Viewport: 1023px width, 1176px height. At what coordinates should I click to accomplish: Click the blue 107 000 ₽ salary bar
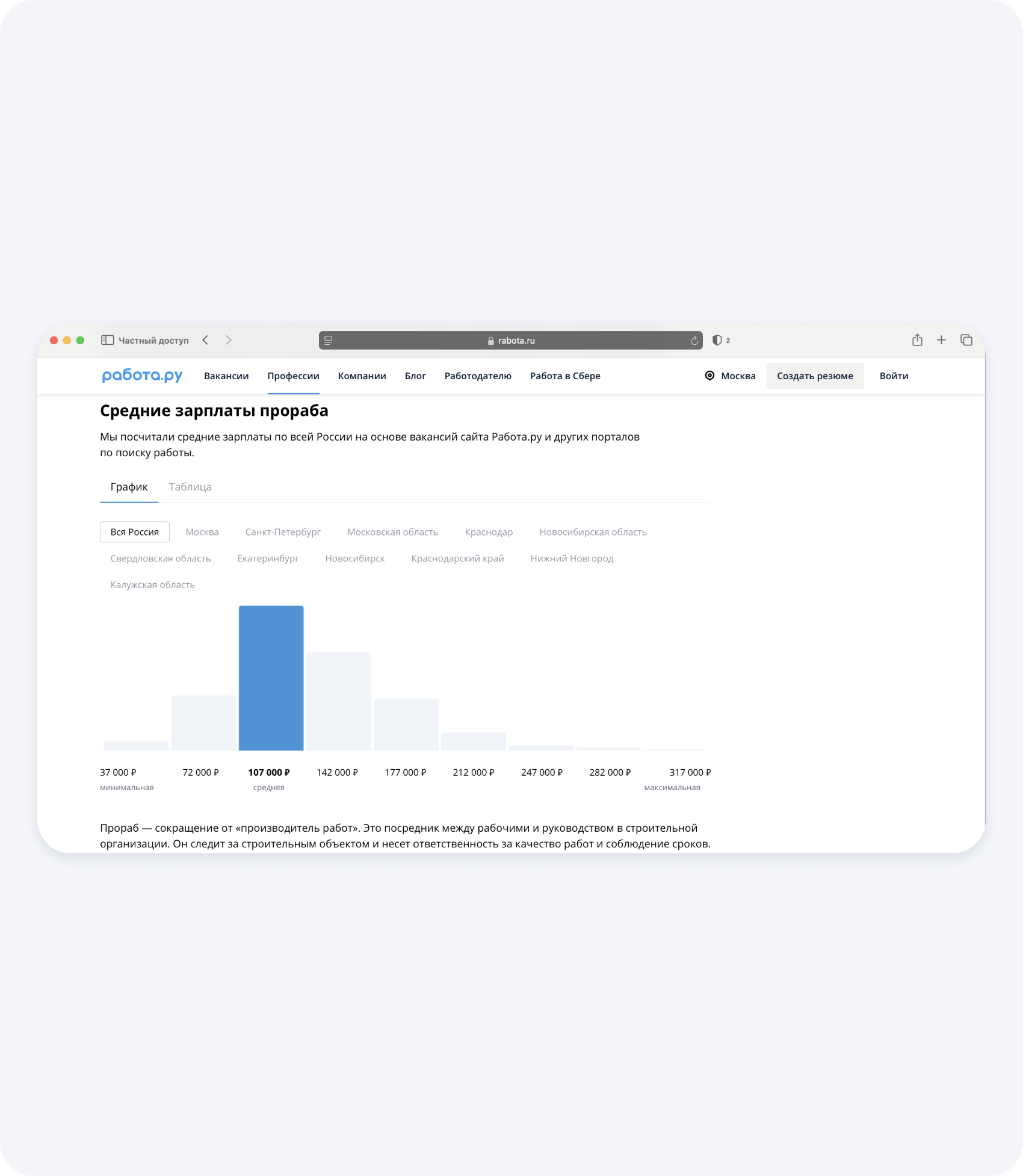pyautogui.click(x=271, y=678)
